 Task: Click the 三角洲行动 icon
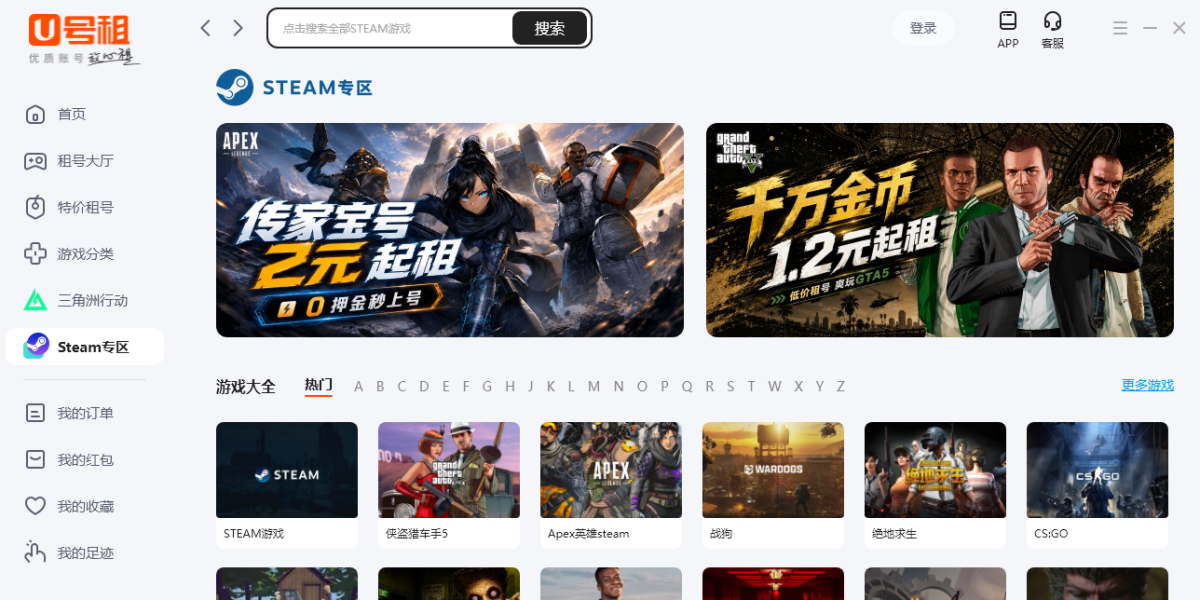coord(35,300)
